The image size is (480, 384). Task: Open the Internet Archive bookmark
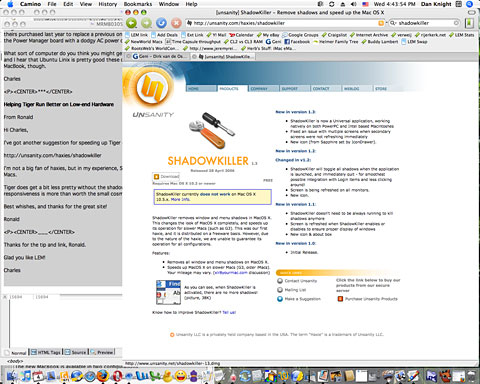coord(369,35)
